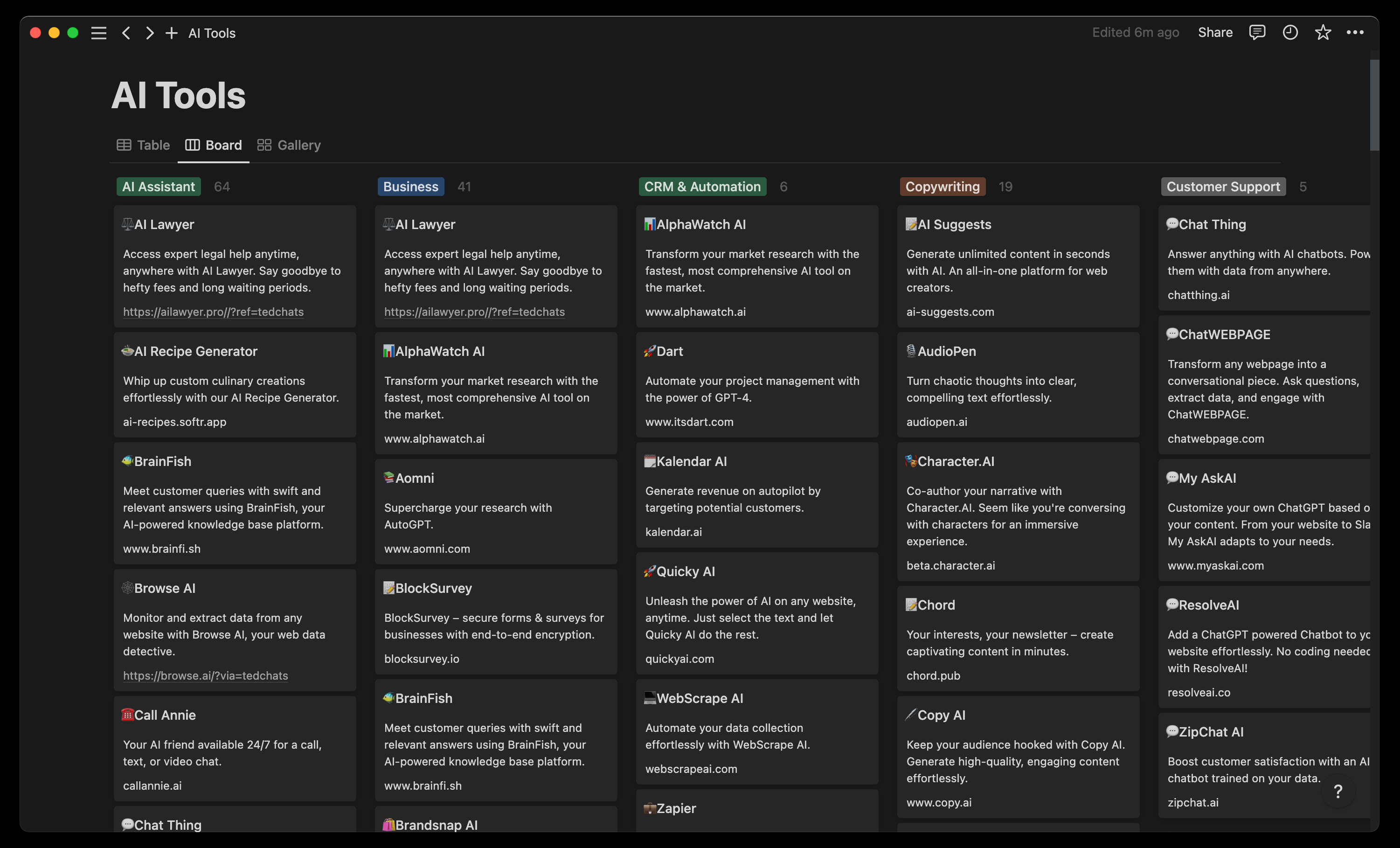Click the WebScrape AI laptop icon
1400x848 pixels.
coord(650,698)
